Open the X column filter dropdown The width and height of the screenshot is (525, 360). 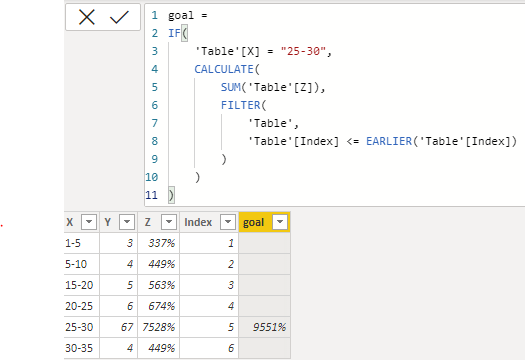click(89, 222)
